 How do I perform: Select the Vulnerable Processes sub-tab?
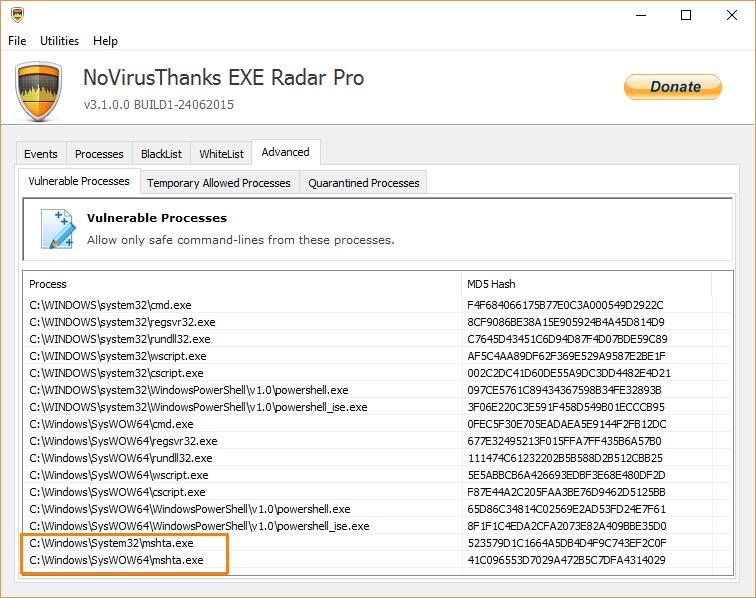tap(79, 181)
